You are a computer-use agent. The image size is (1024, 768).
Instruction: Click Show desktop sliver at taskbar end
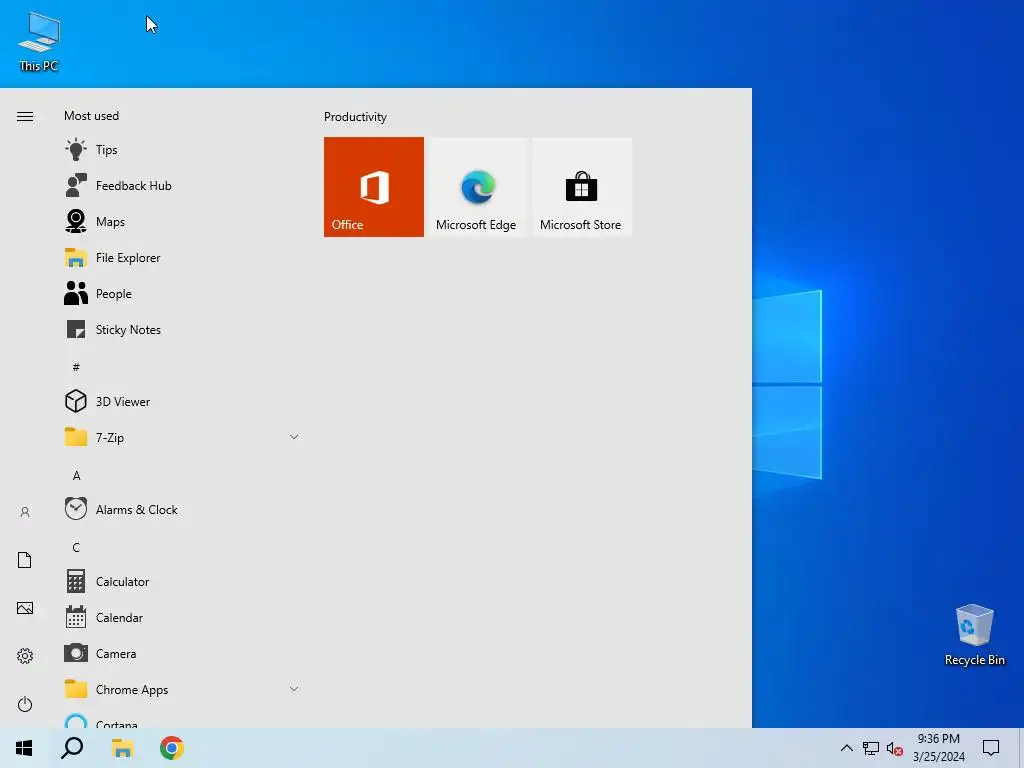click(x=1021, y=748)
